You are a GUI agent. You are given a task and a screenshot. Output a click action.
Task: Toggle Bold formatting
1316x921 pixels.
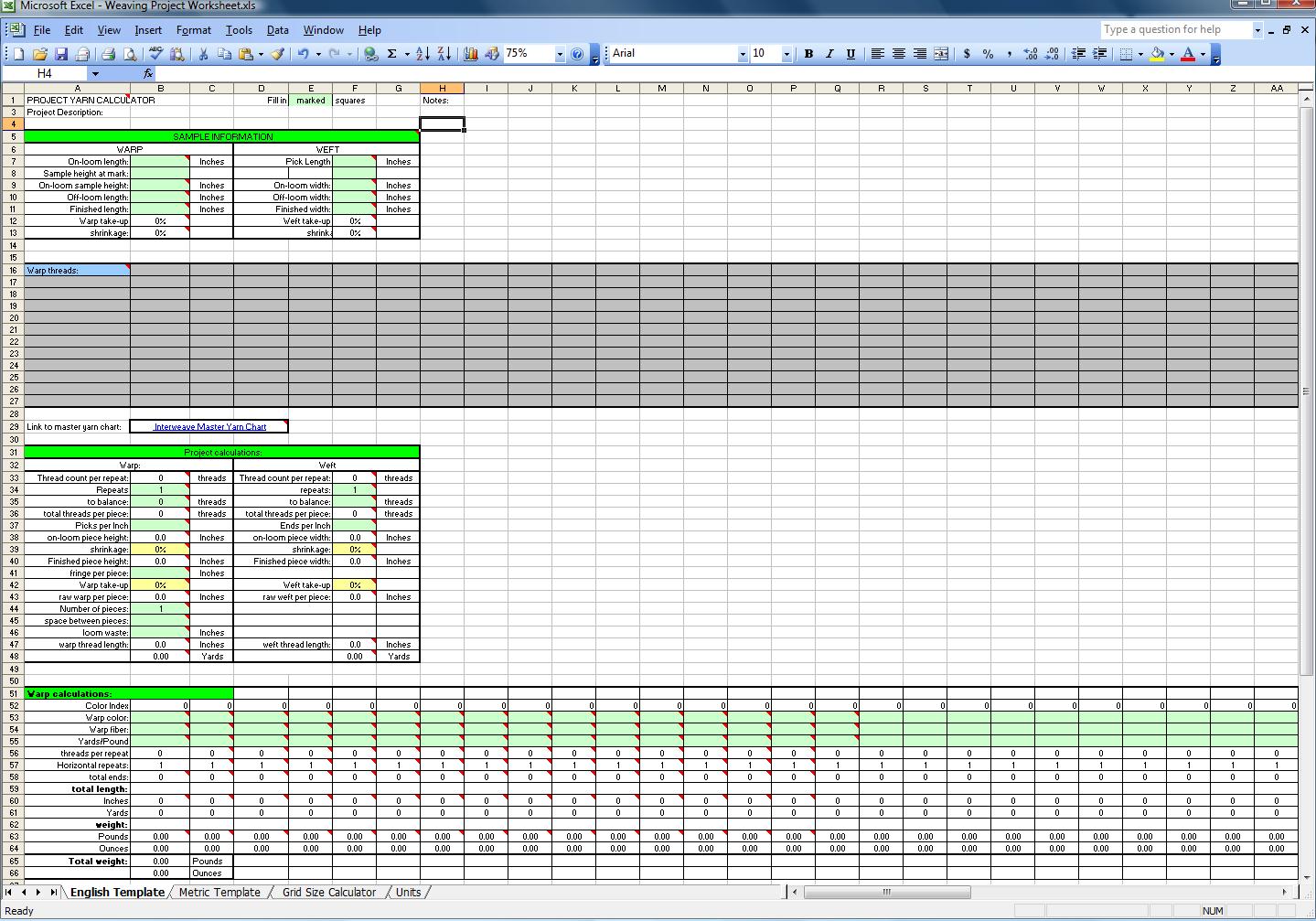pyautogui.click(x=808, y=54)
